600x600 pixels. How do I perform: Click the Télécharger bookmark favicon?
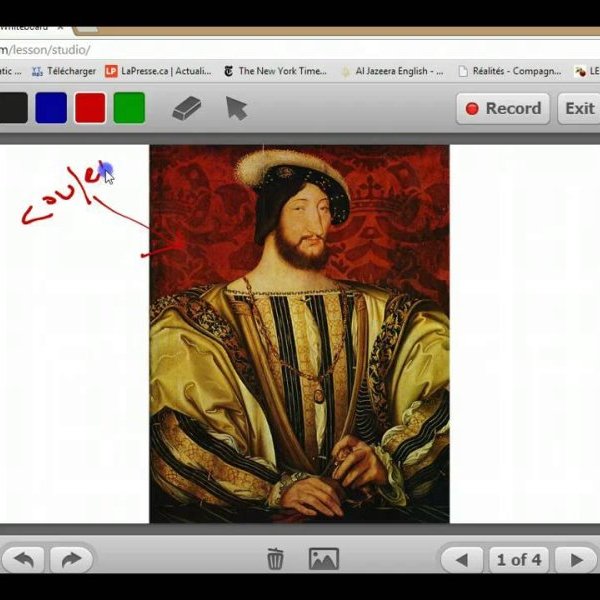(37, 71)
